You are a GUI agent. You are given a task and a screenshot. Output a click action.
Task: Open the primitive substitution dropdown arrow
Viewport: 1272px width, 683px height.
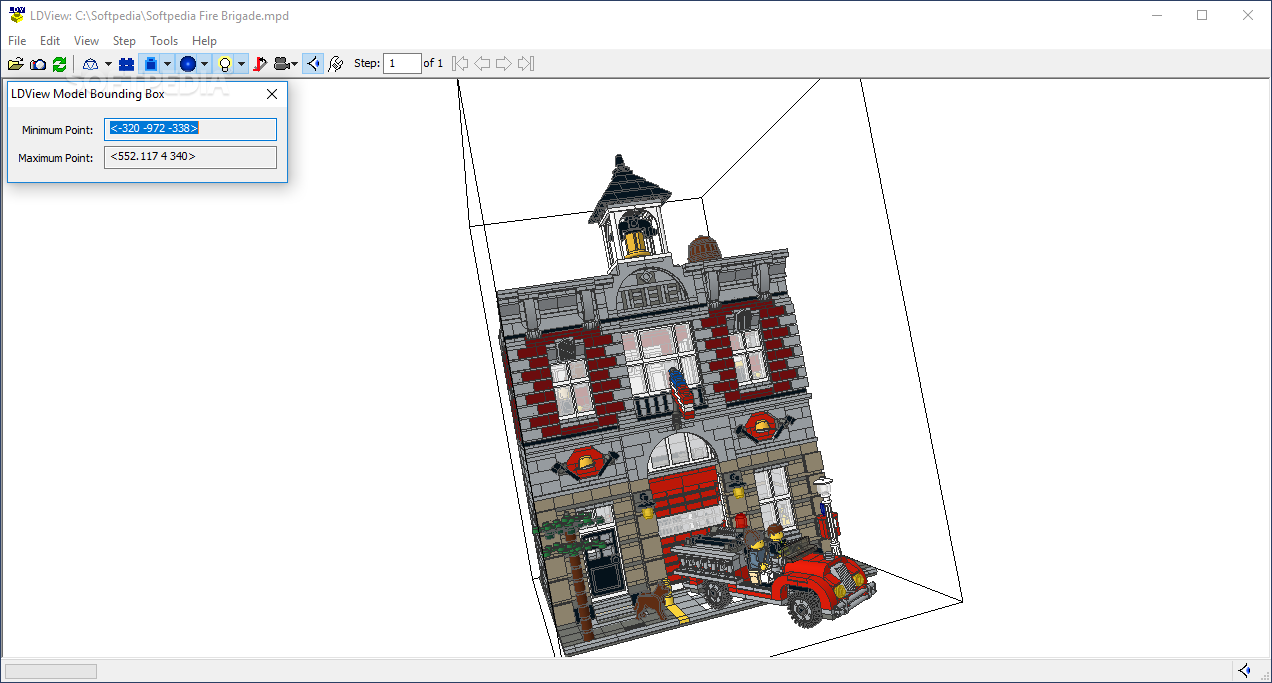click(x=204, y=64)
